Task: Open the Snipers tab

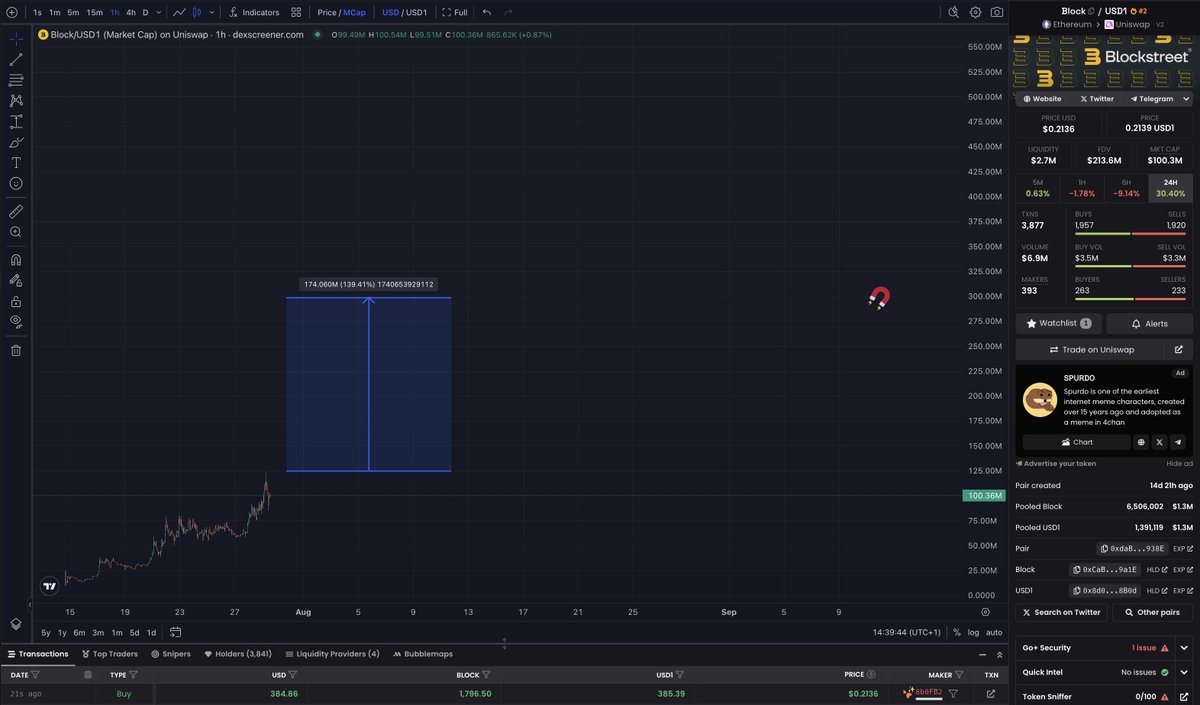Action: pos(171,654)
